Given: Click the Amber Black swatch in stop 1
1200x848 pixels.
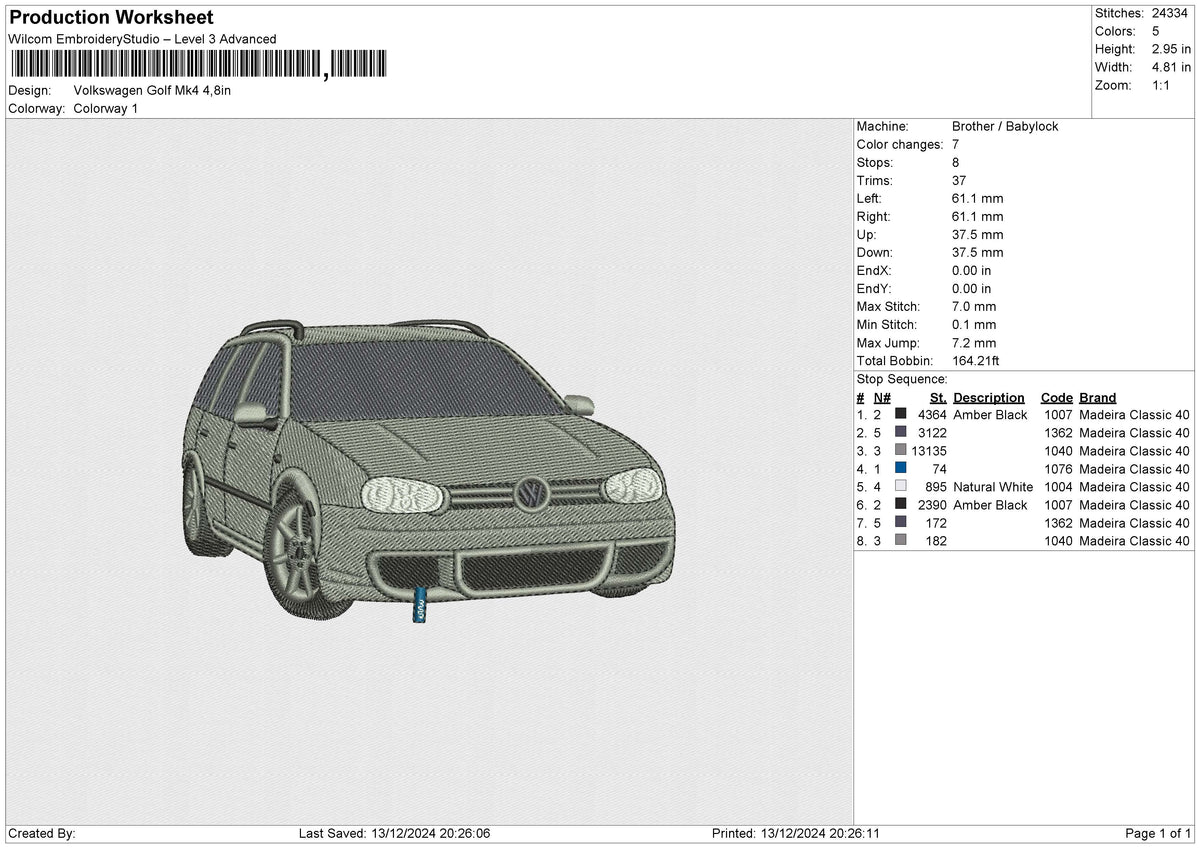Looking at the screenshot, I should [901, 415].
